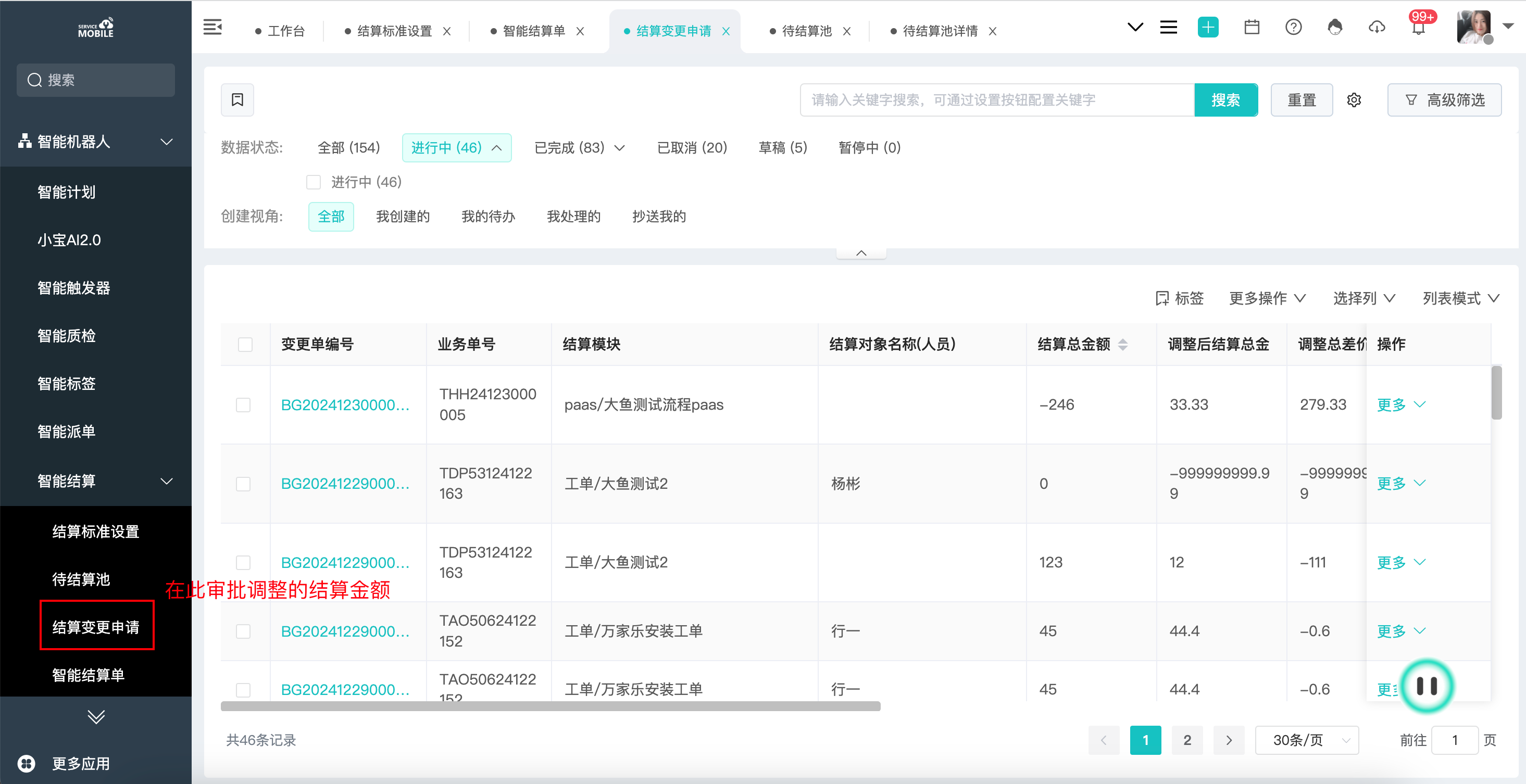This screenshot has width=1526, height=784.
Task: Close the 待结算池详情 tab
Action: (992, 31)
